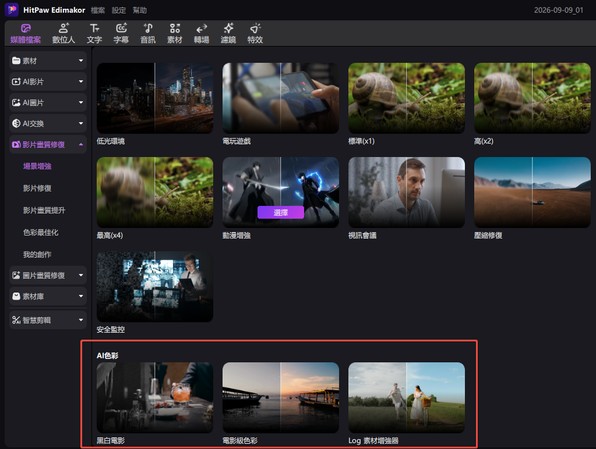
Task: Click the project name 2026-09-09_01
Action: pos(558,10)
